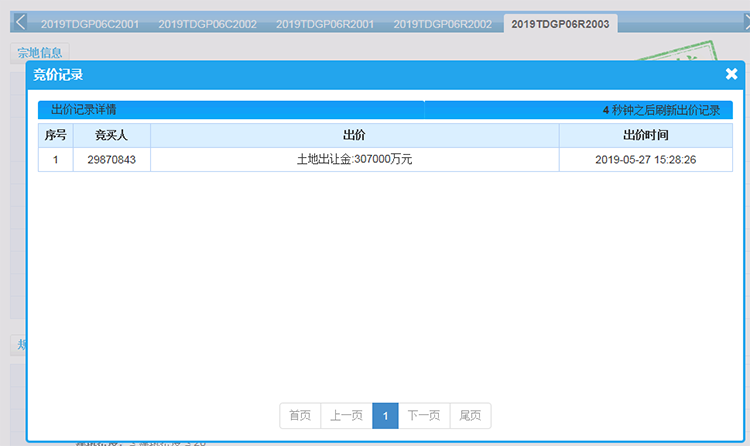Advance to next page with 下一页

click(x=424, y=416)
